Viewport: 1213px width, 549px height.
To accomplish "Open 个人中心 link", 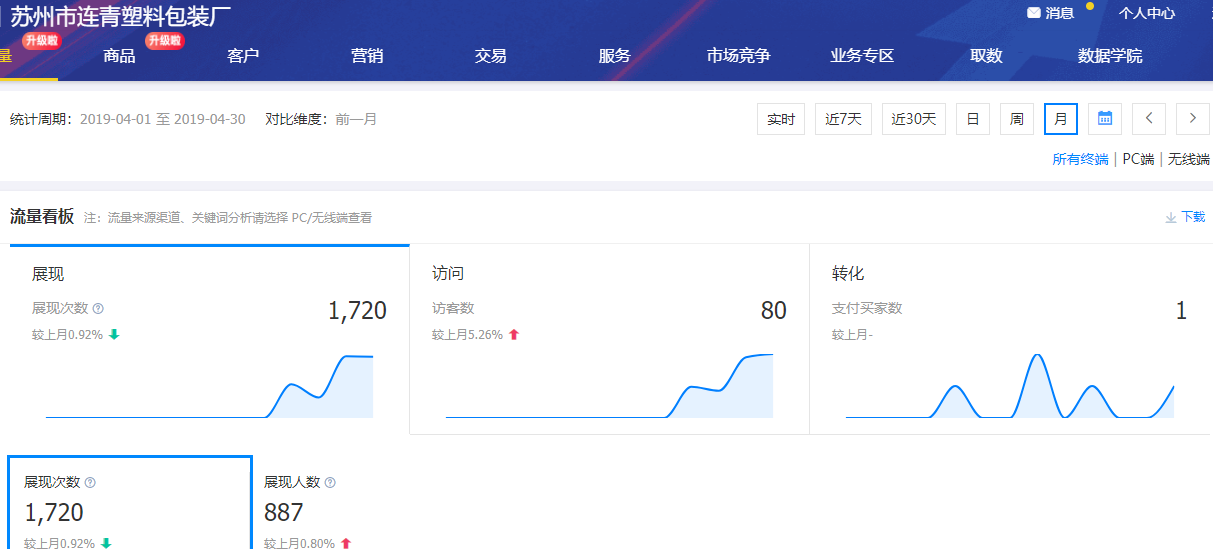I will click(x=1147, y=13).
